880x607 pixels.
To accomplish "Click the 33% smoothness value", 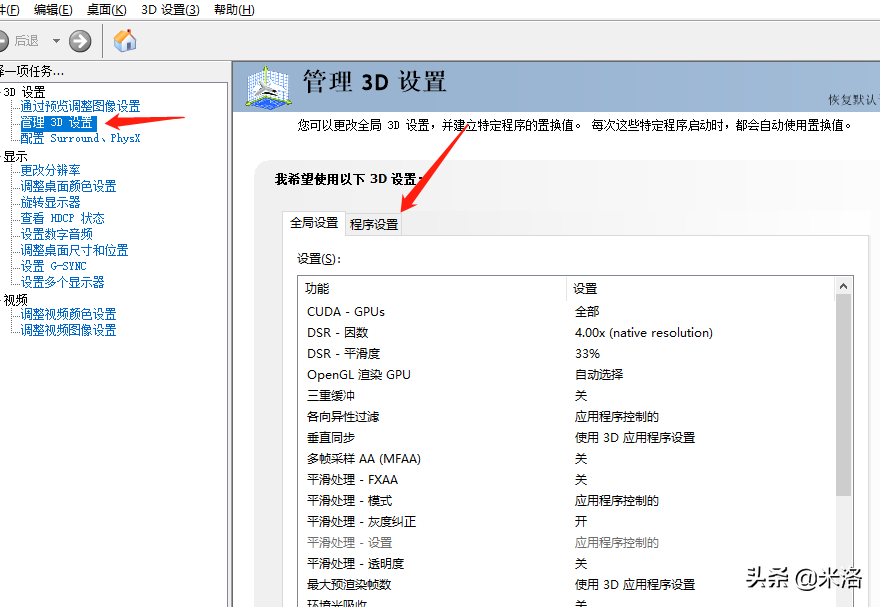I will coord(587,353).
